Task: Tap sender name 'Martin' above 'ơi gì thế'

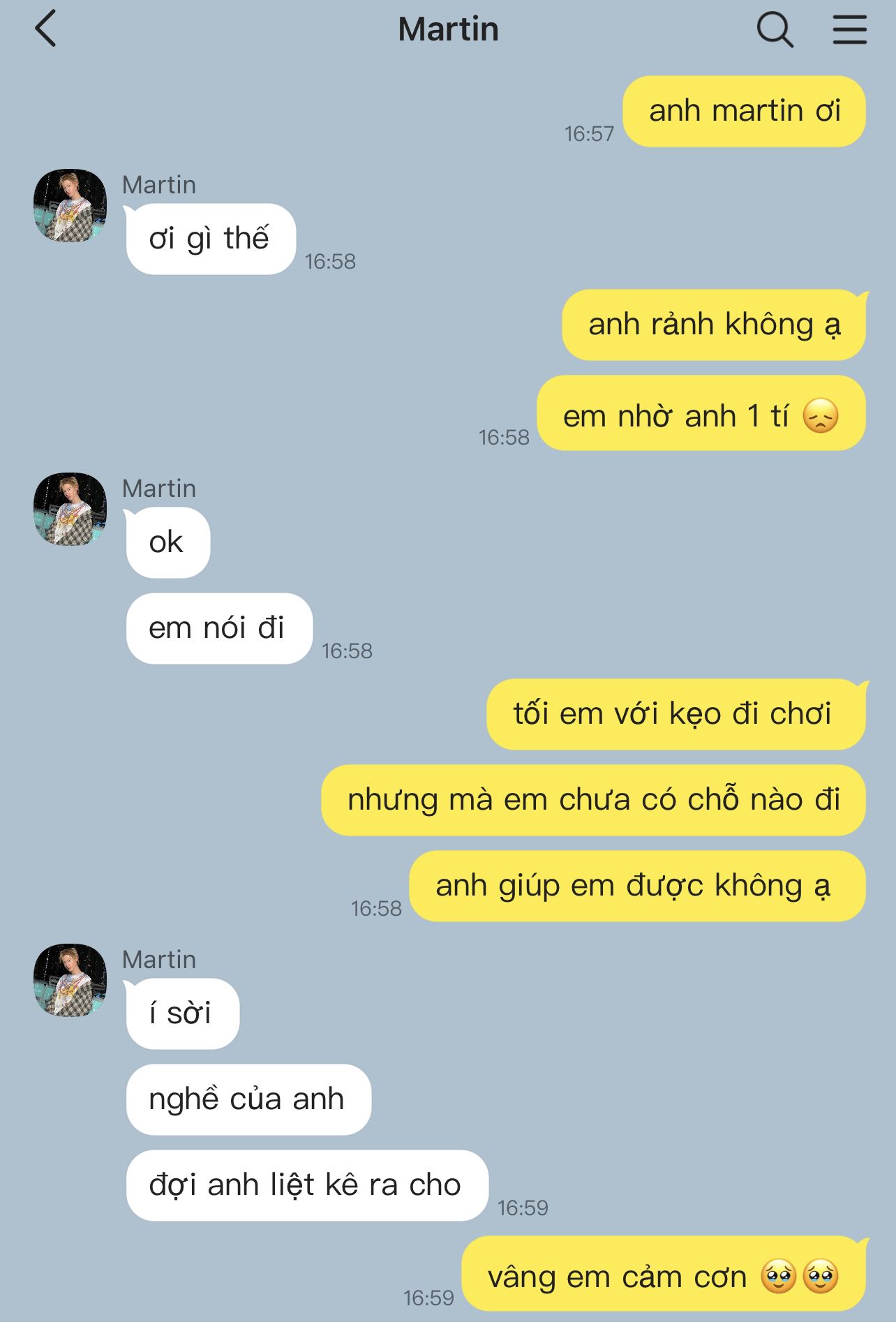Action: (159, 185)
